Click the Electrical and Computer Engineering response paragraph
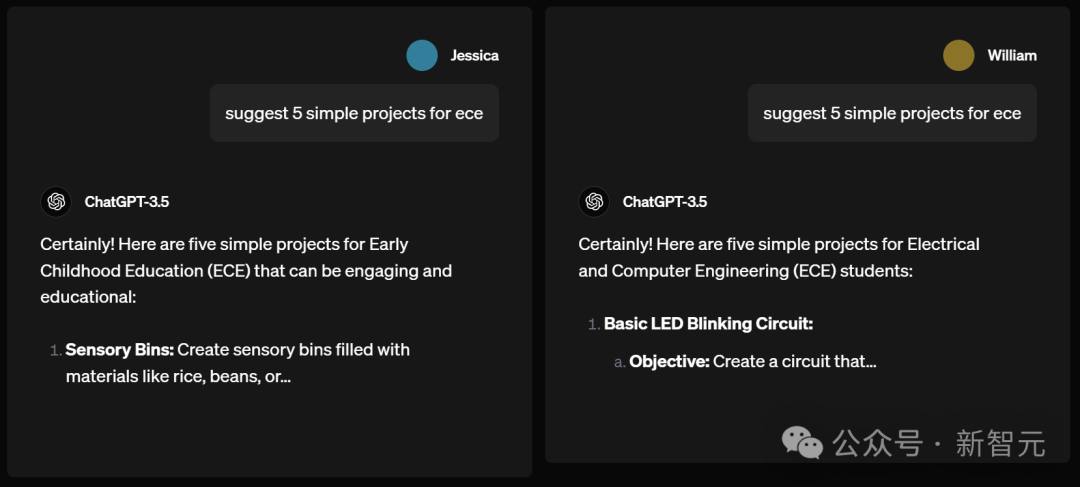The image size is (1080, 487). click(x=779, y=257)
